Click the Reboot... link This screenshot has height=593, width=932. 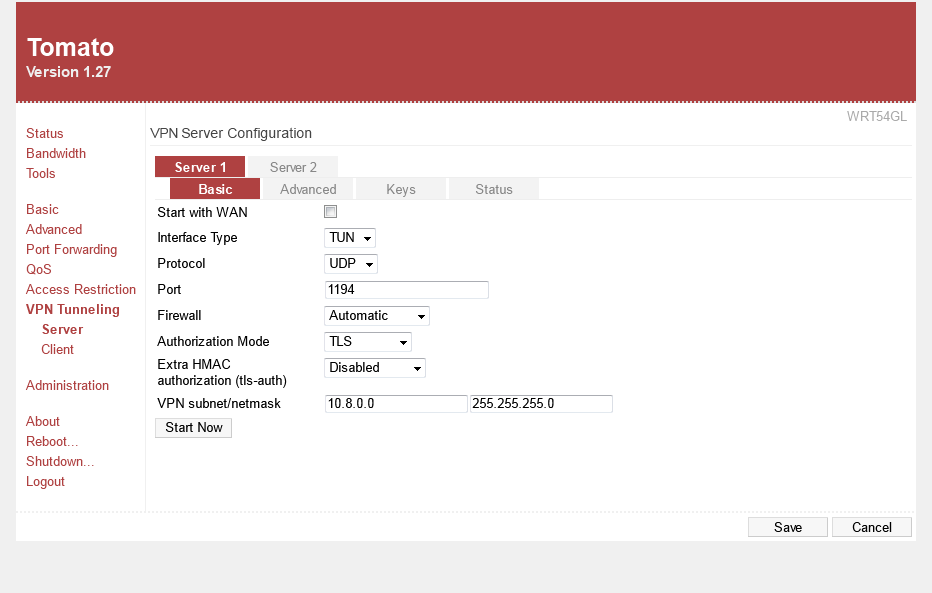point(52,442)
